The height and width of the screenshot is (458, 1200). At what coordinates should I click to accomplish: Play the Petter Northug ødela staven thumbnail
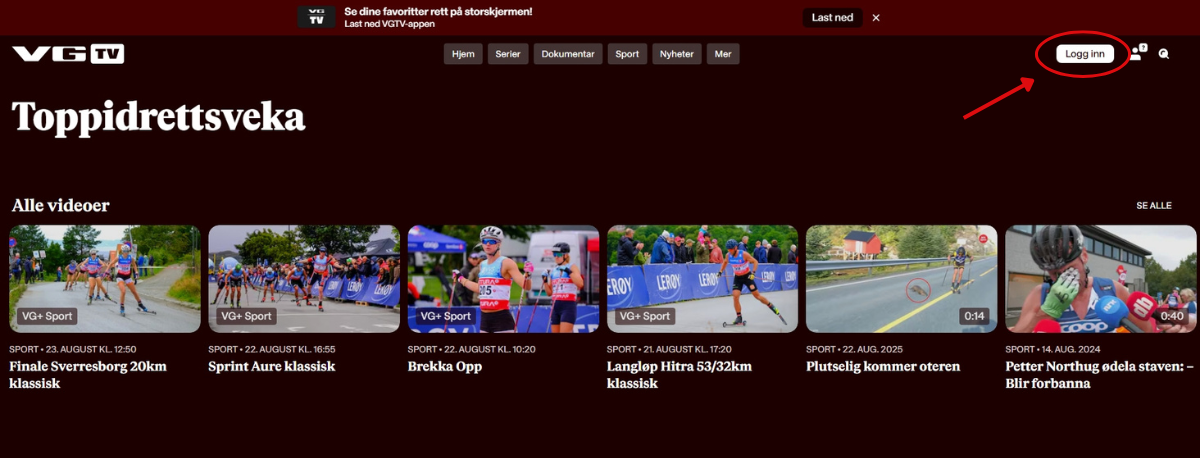coord(1101,279)
